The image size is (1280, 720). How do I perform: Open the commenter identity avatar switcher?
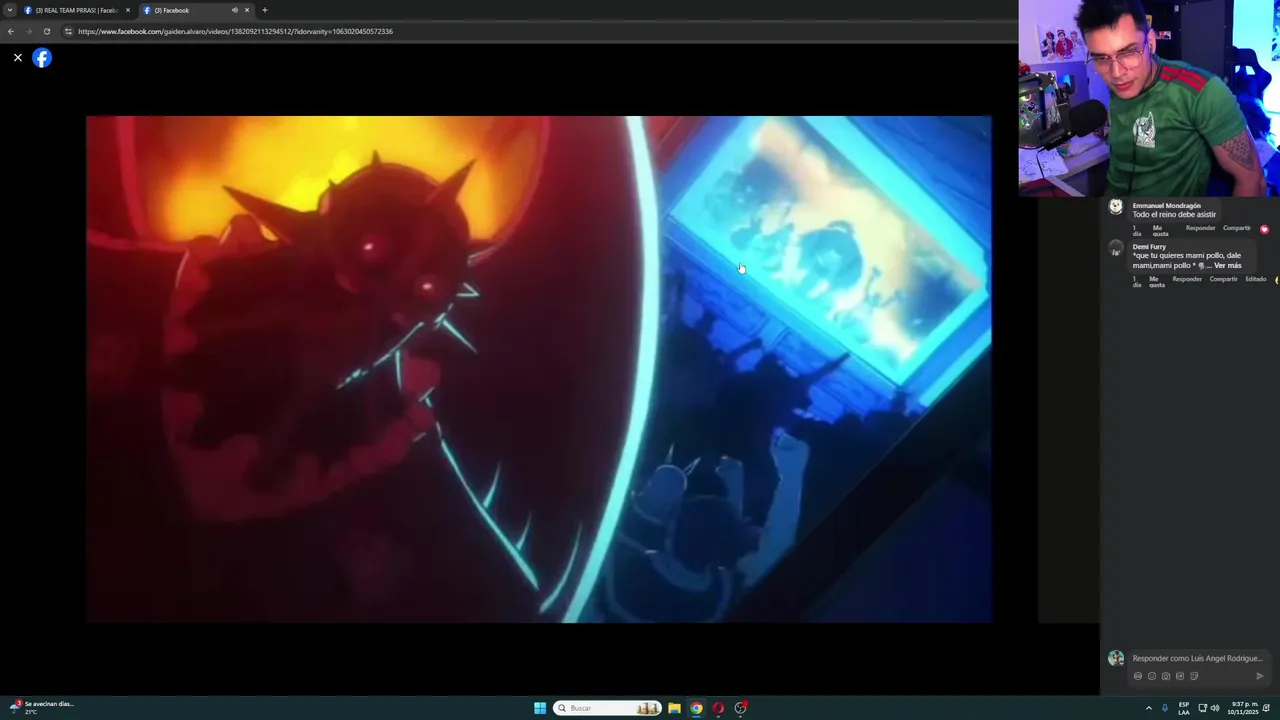point(1116,658)
